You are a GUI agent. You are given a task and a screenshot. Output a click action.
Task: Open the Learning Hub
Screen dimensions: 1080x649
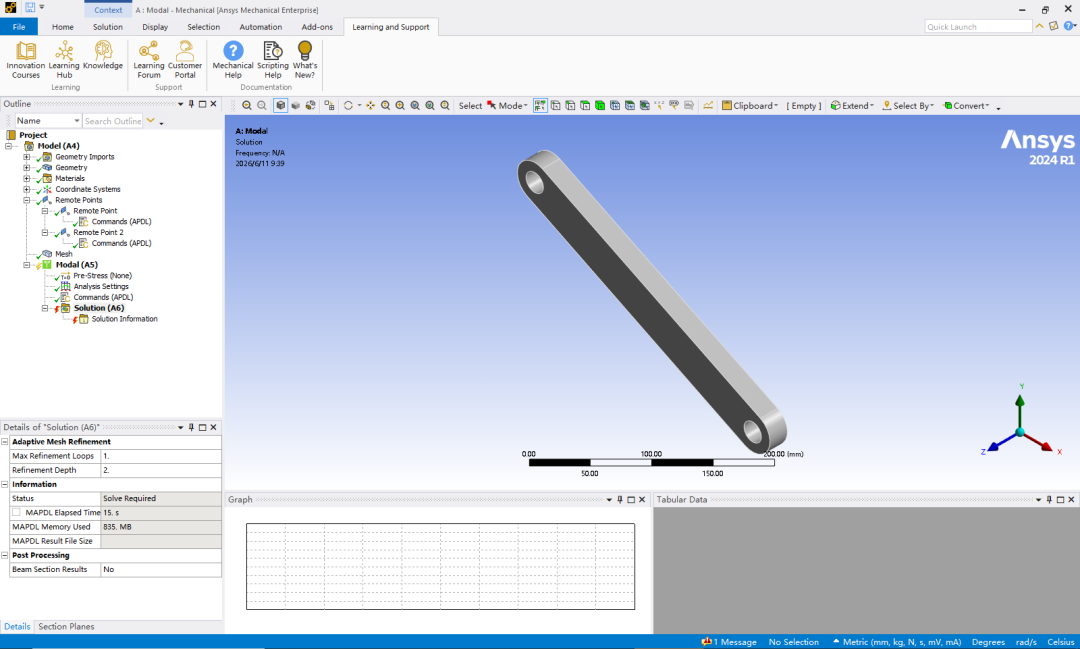pos(64,60)
